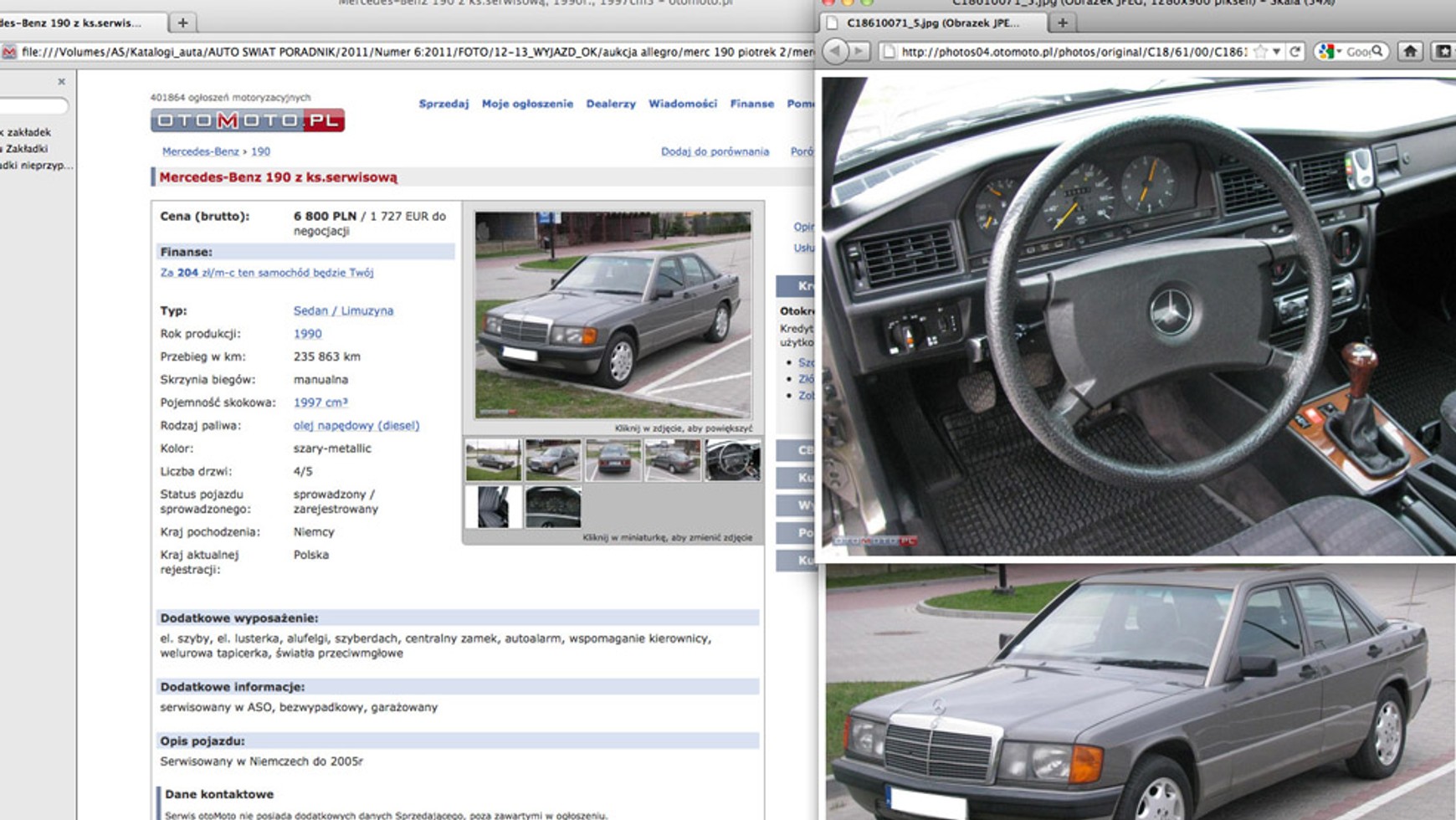1456x820 pixels.
Task: Click the forward arrow in the image window
Action: [859, 52]
